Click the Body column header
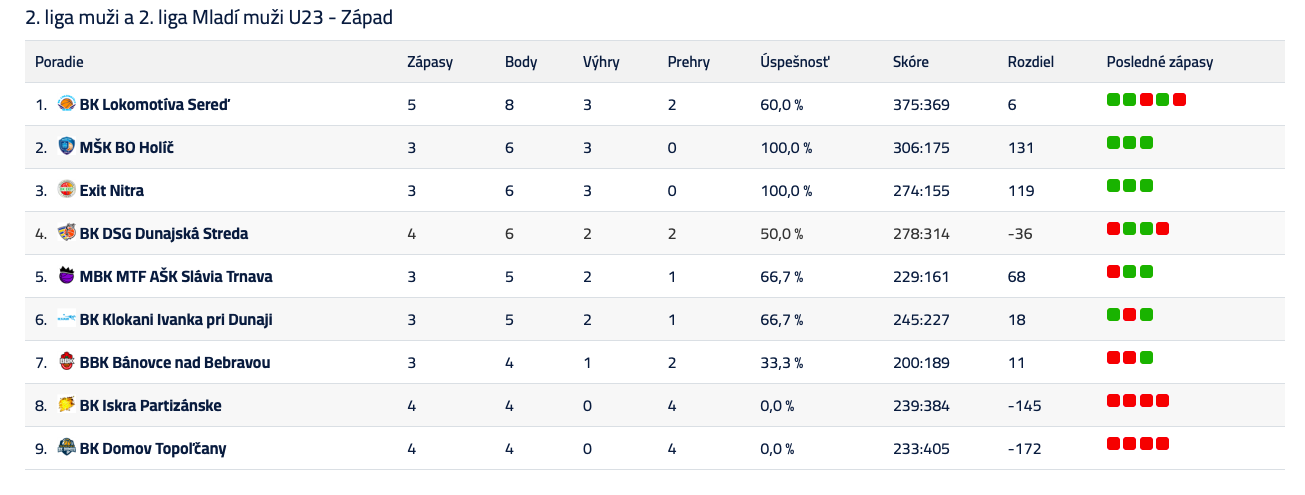 tap(521, 62)
